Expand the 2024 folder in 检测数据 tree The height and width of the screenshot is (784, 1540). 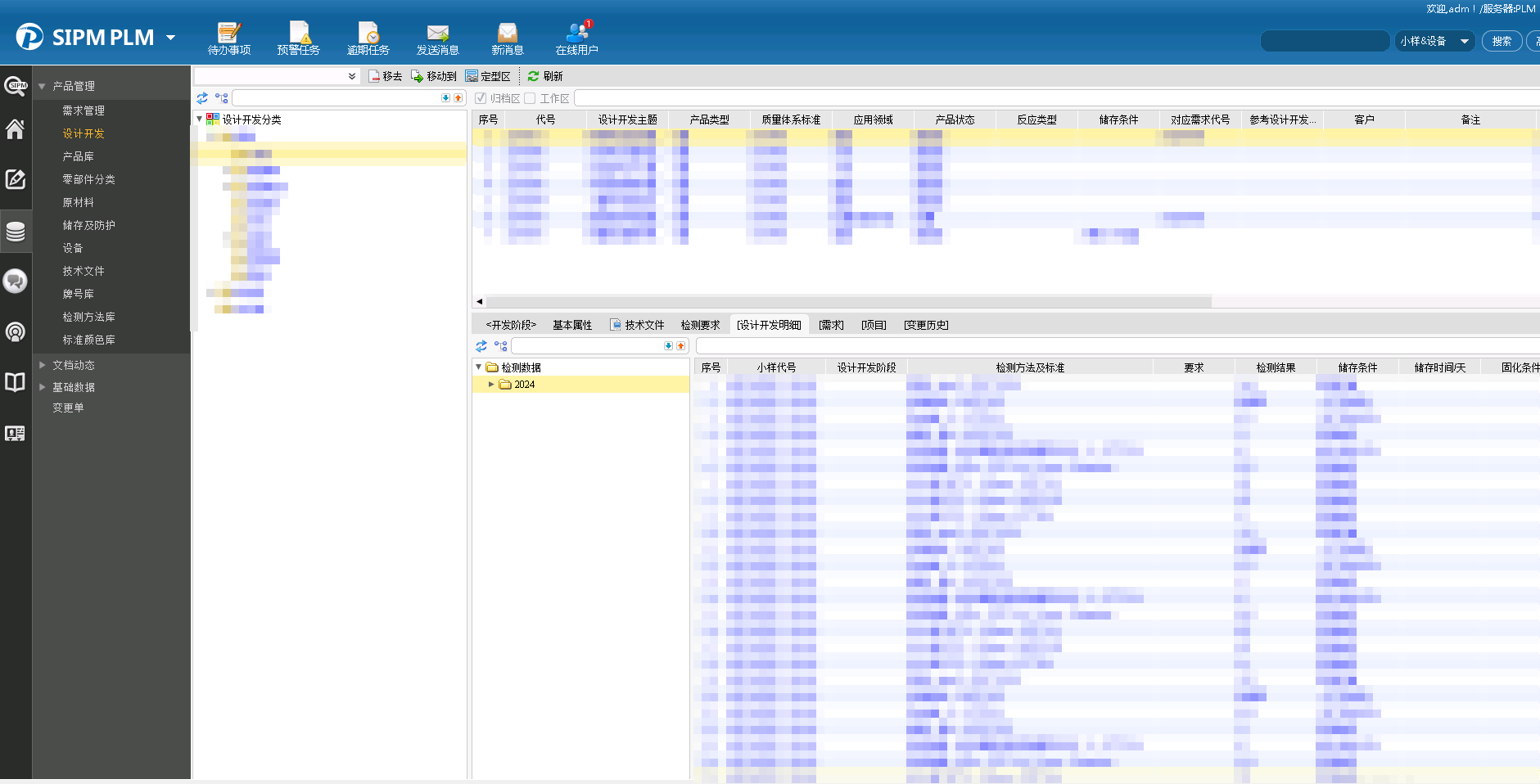[x=491, y=385]
